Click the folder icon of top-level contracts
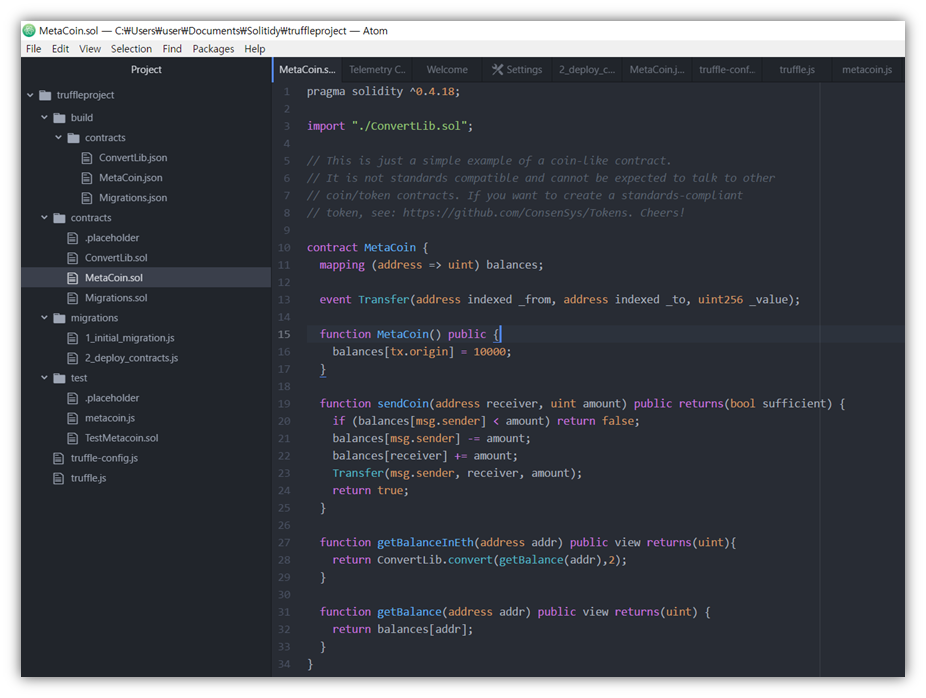This screenshot has height=698, width=926. (59, 218)
